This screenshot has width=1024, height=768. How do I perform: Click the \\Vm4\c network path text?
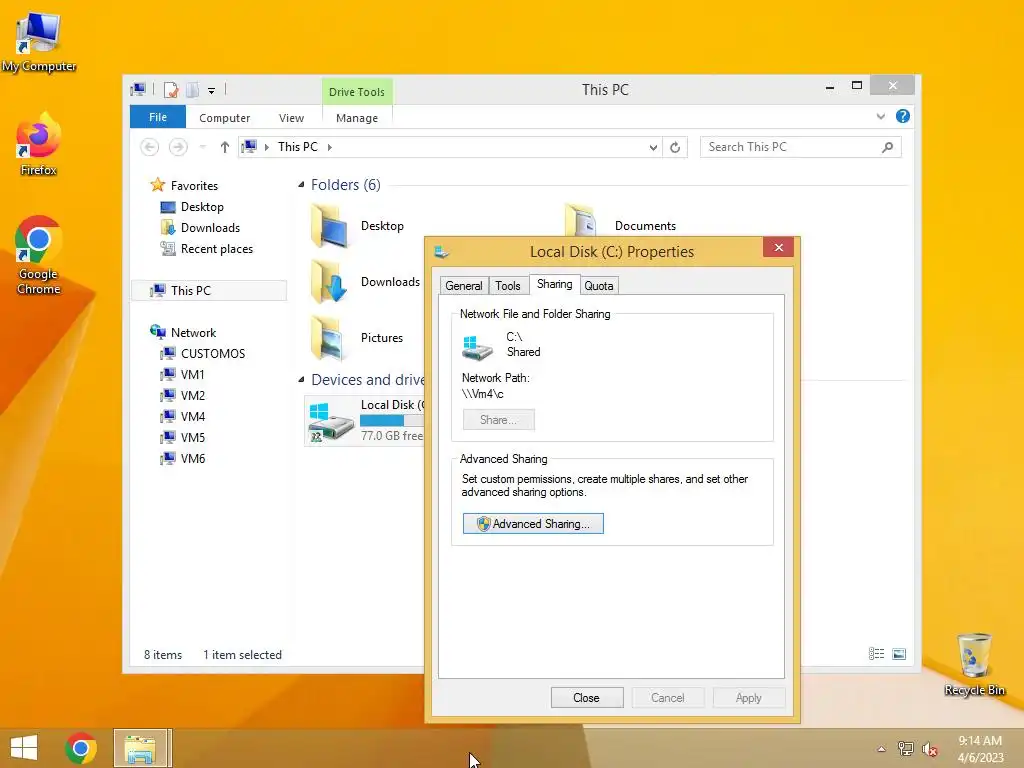tap(483, 394)
